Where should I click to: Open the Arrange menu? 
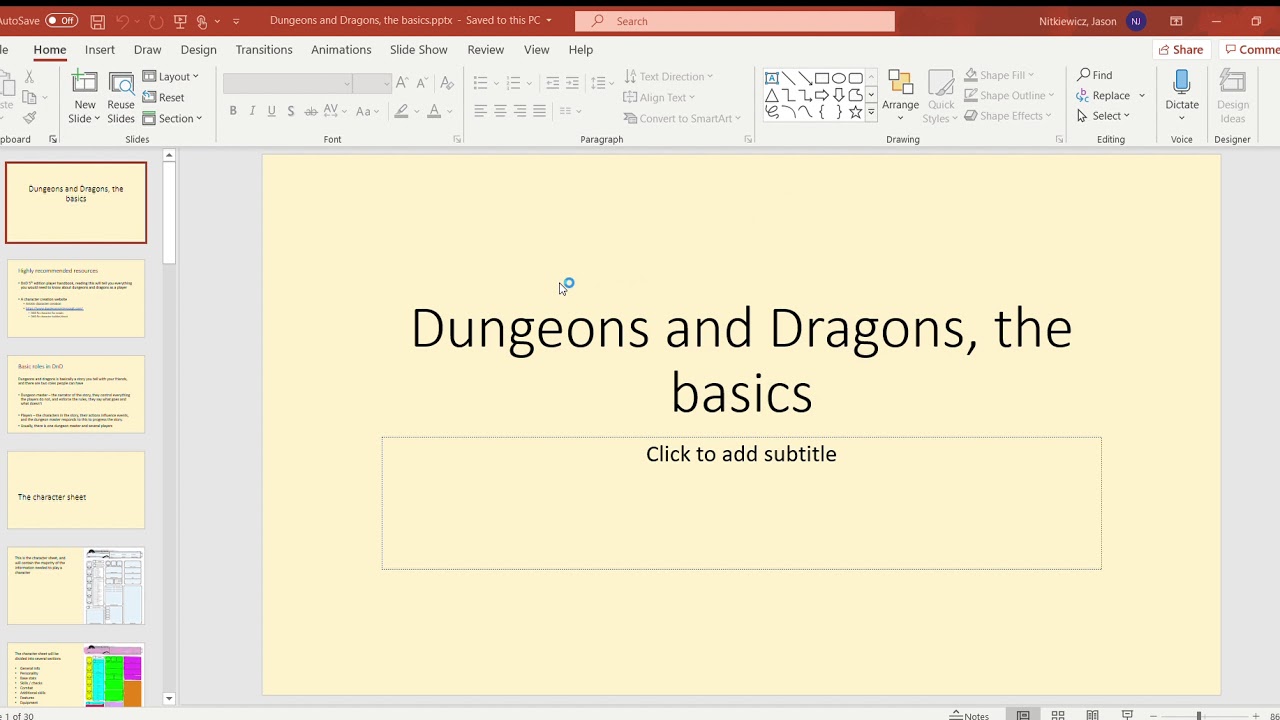(900, 97)
